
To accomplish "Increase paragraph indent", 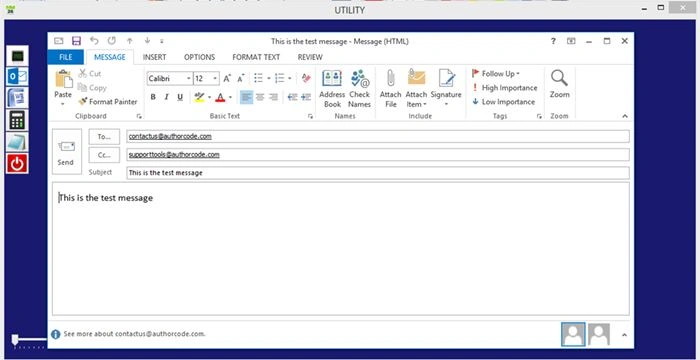I will click(x=306, y=97).
